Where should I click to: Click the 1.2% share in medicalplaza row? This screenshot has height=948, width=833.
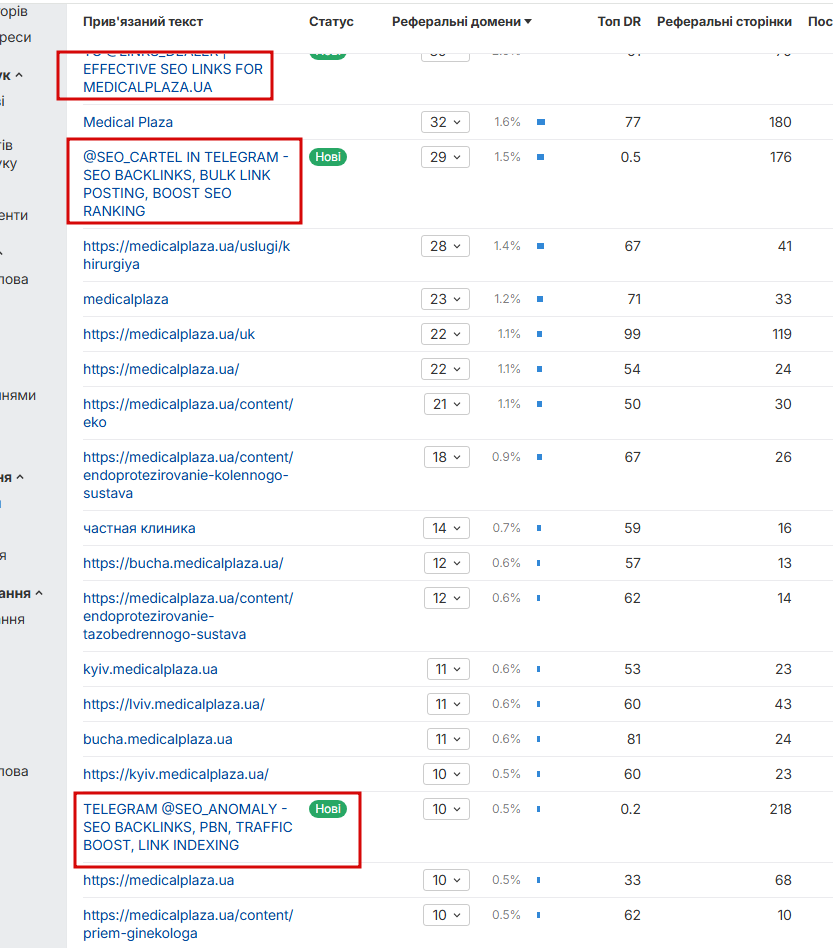[507, 299]
